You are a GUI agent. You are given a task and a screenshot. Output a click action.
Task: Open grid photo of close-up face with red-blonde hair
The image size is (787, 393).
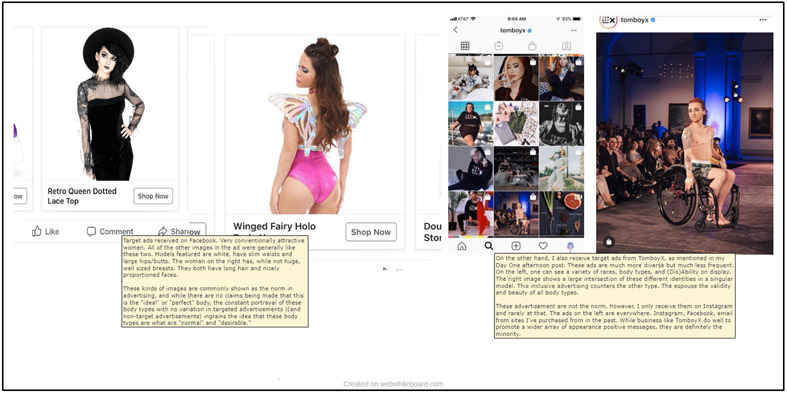pos(516,78)
